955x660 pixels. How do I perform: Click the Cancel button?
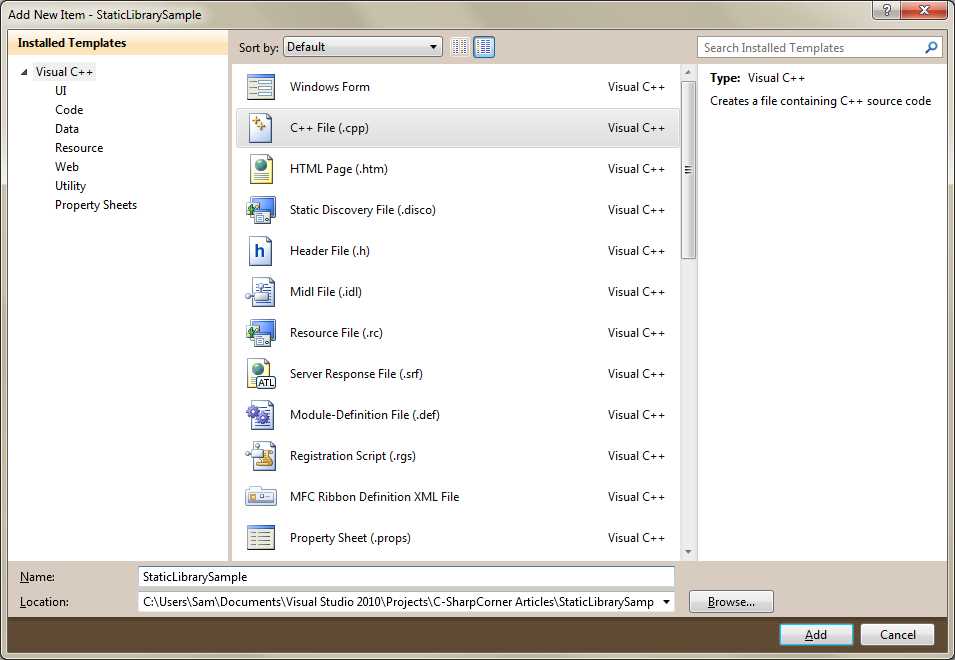pyautogui.click(x=897, y=634)
